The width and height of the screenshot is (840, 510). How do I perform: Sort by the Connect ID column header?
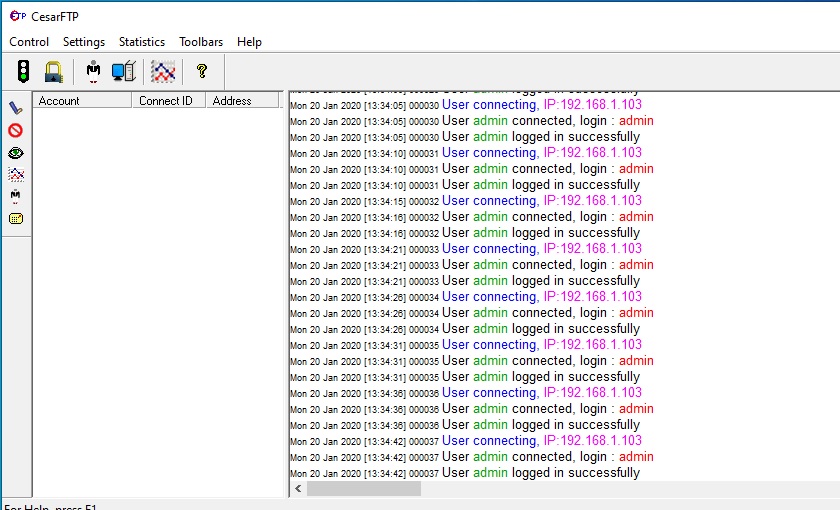point(169,101)
